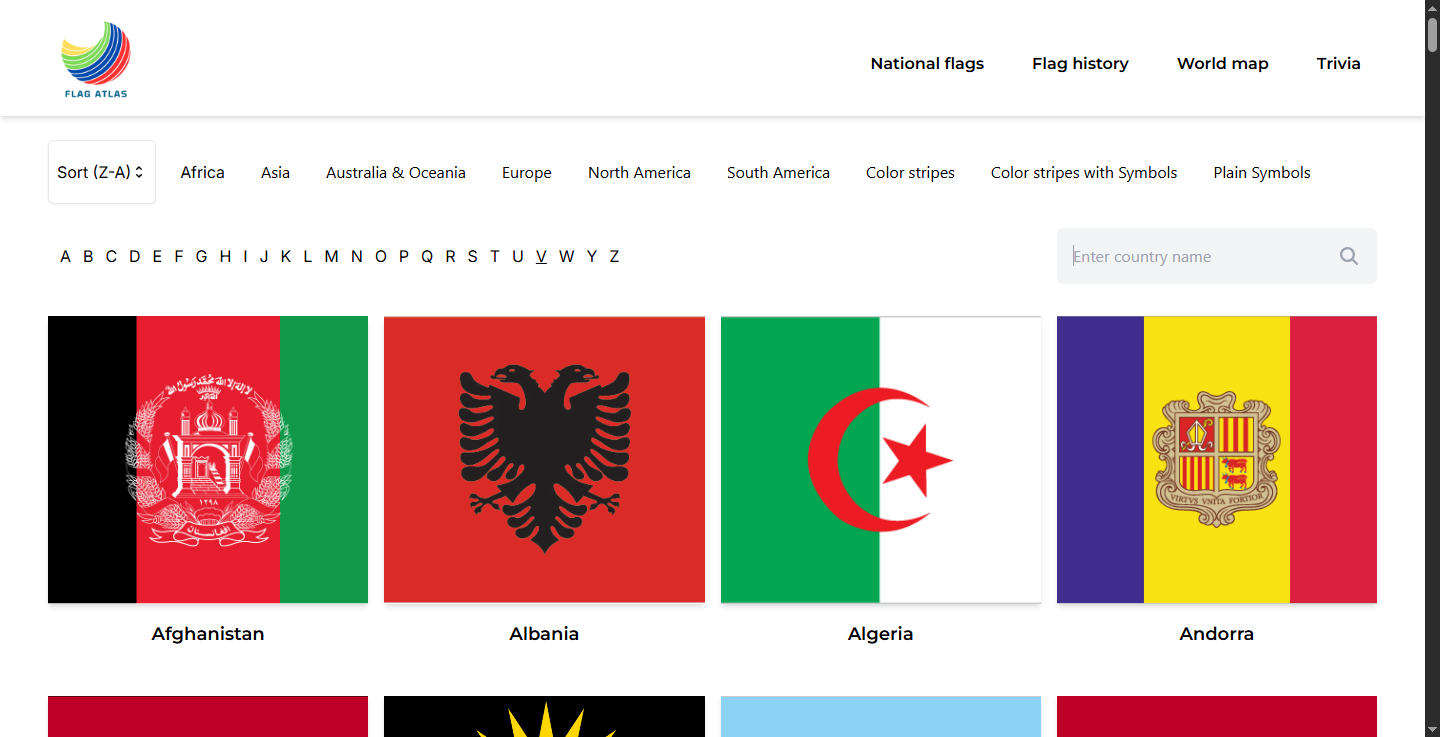Screen dimensions: 1440x737
Task: Jump to letter E countries
Action: point(157,256)
